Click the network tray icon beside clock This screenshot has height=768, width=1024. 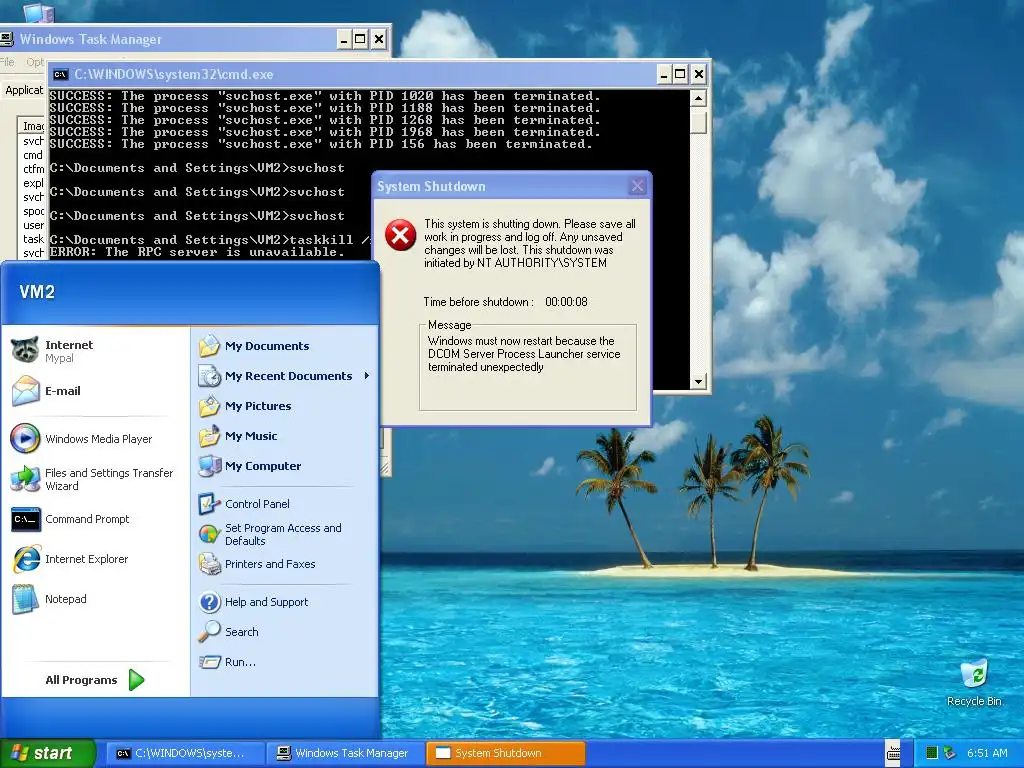pos(950,753)
